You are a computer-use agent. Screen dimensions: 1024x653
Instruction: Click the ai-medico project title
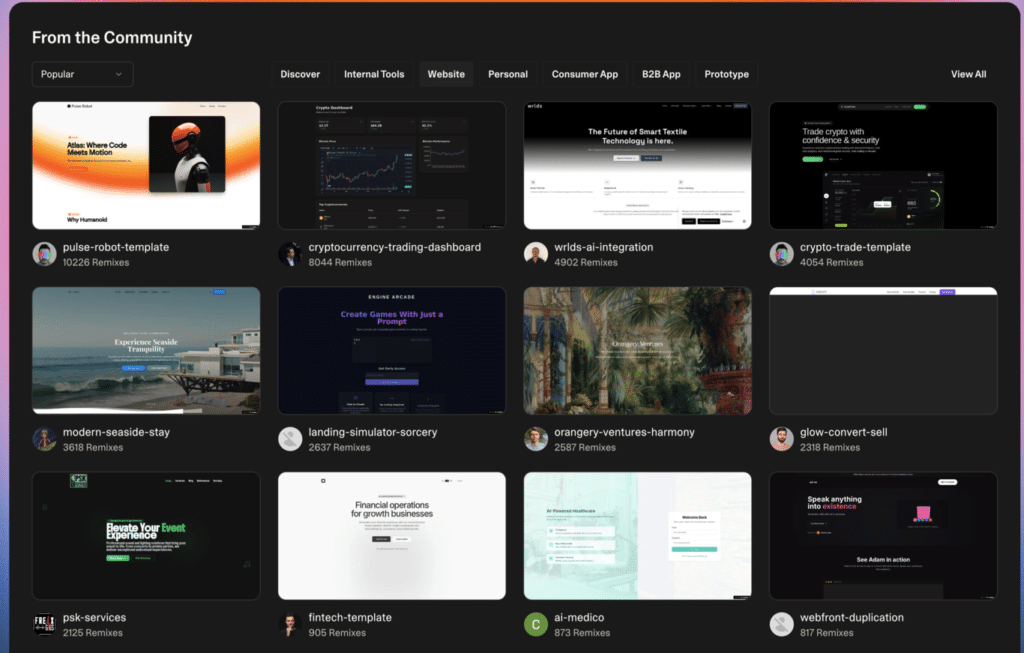pyautogui.click(x=579, y=618)
